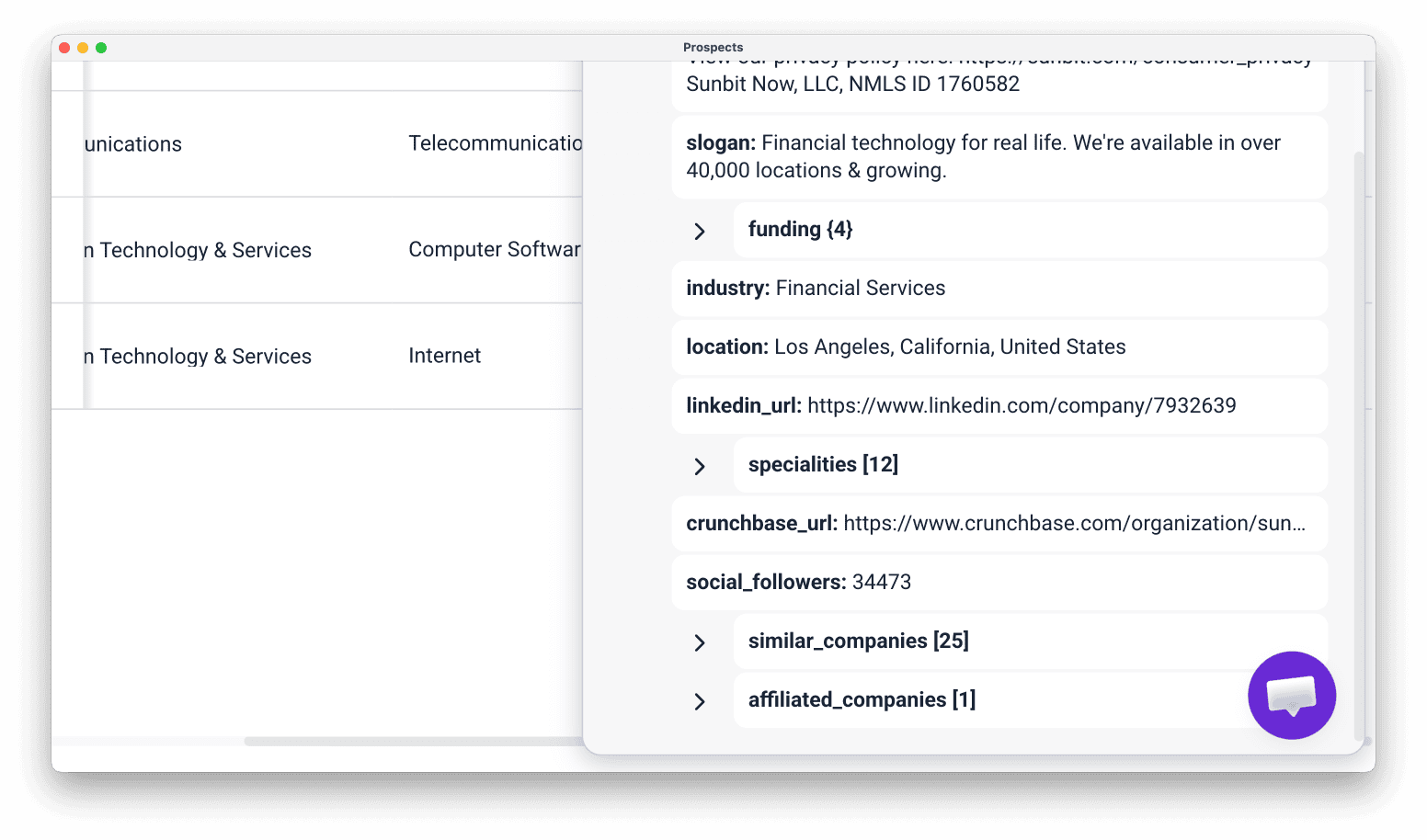The width and height of the screenshot is (1427, 840).
Task: Open the purple chat support bubble
Action: (x=1291, y=696)
